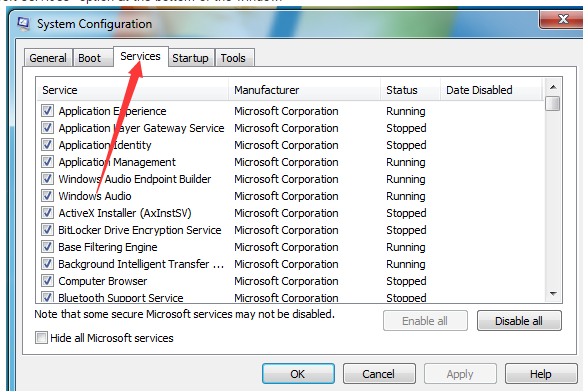Viewport: 583px width, 391px height.
Task: Click the Apply button
Action: 460,374
